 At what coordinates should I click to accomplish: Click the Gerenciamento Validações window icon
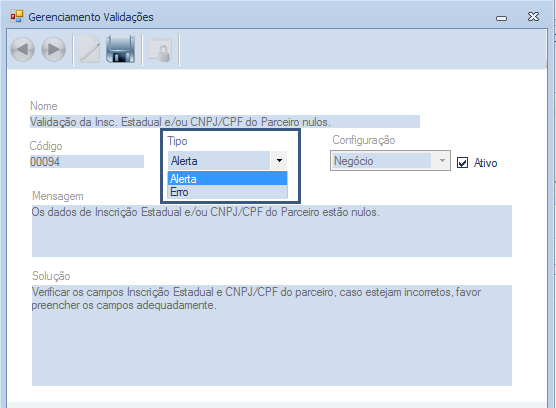(x=17, y=16)
